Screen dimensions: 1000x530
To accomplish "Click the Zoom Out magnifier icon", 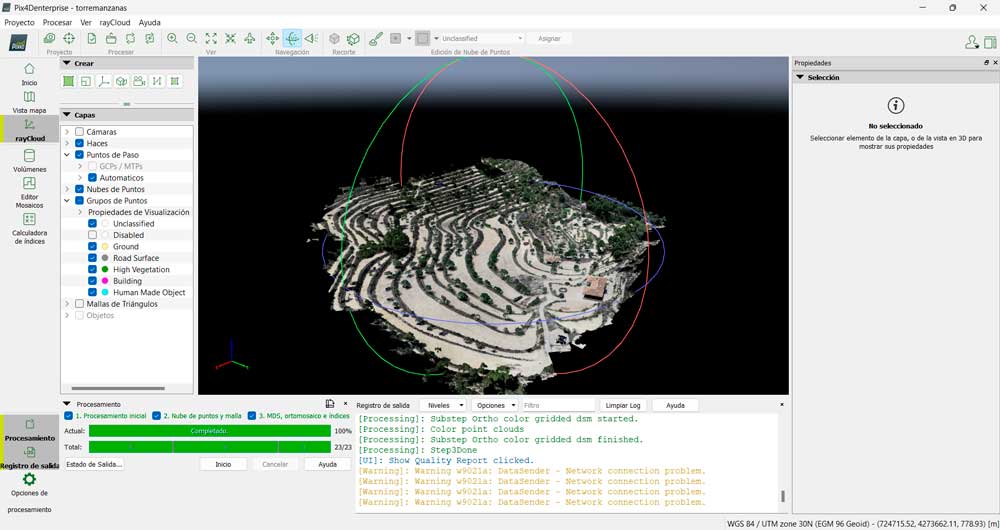I will coord(191,39).
